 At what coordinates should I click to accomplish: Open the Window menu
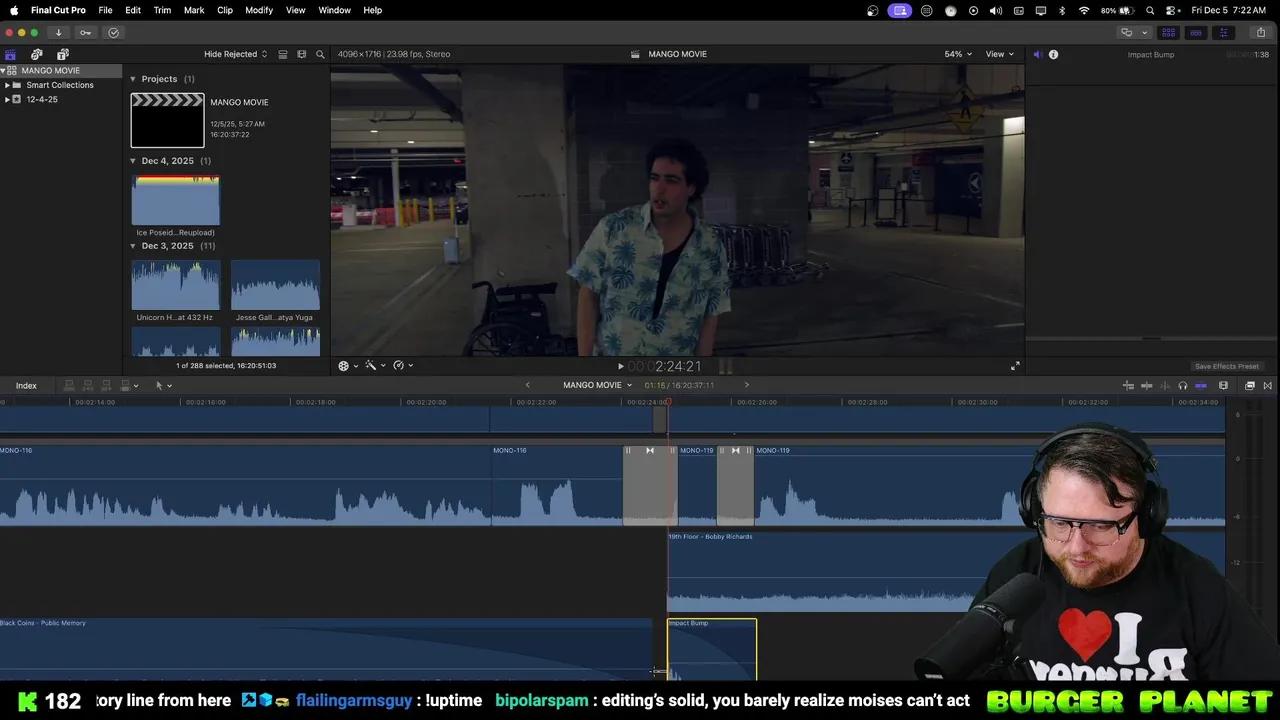click(334, 10)
